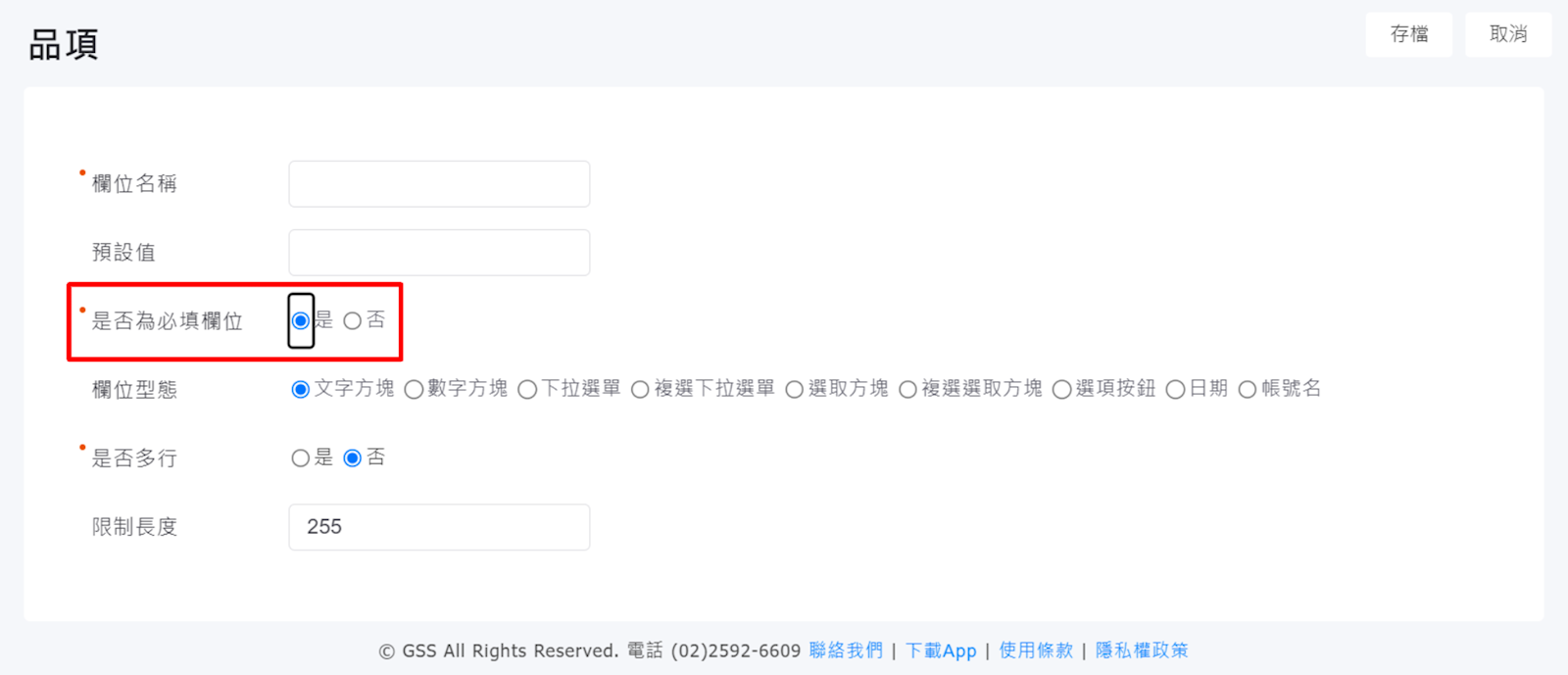
Task: Choose 數字方塊 field type
Action: 414,390
